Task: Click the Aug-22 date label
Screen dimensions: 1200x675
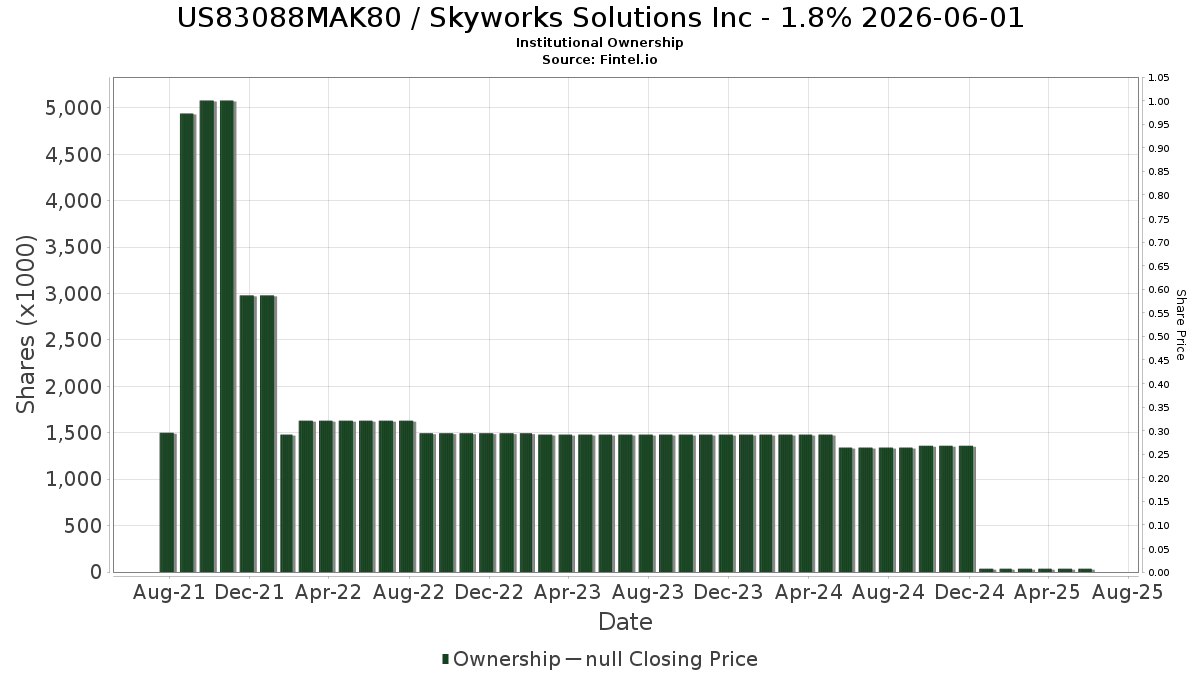Action: click(408, 592)
